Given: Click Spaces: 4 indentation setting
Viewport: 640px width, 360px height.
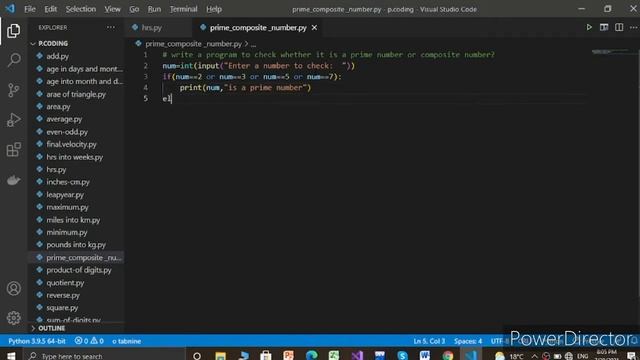Looking at the screenshot, I should (x=468, y=341).
